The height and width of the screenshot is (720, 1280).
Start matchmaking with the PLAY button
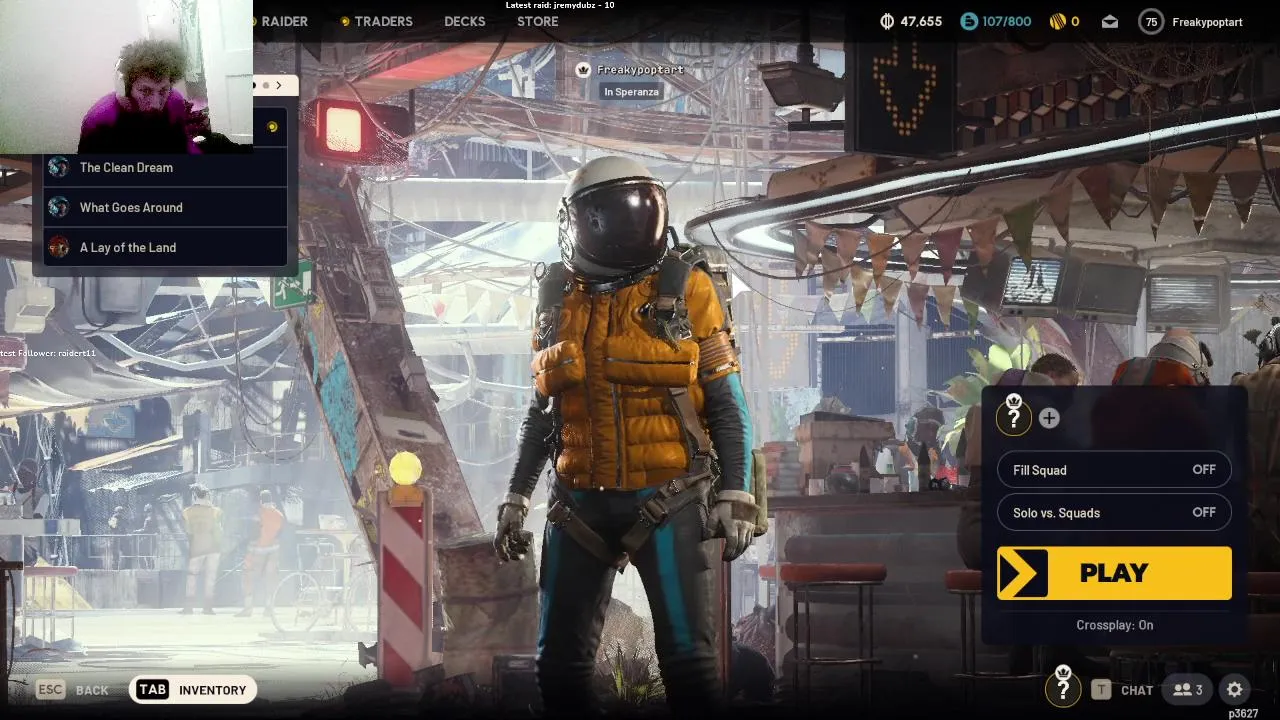tap(1114, 573)
